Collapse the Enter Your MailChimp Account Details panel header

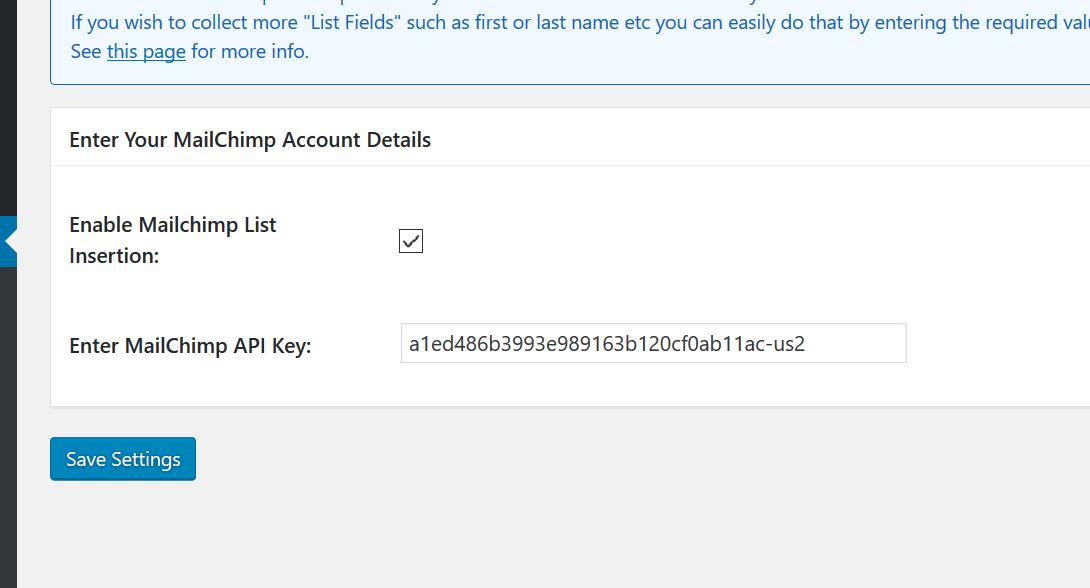[570, 138]
